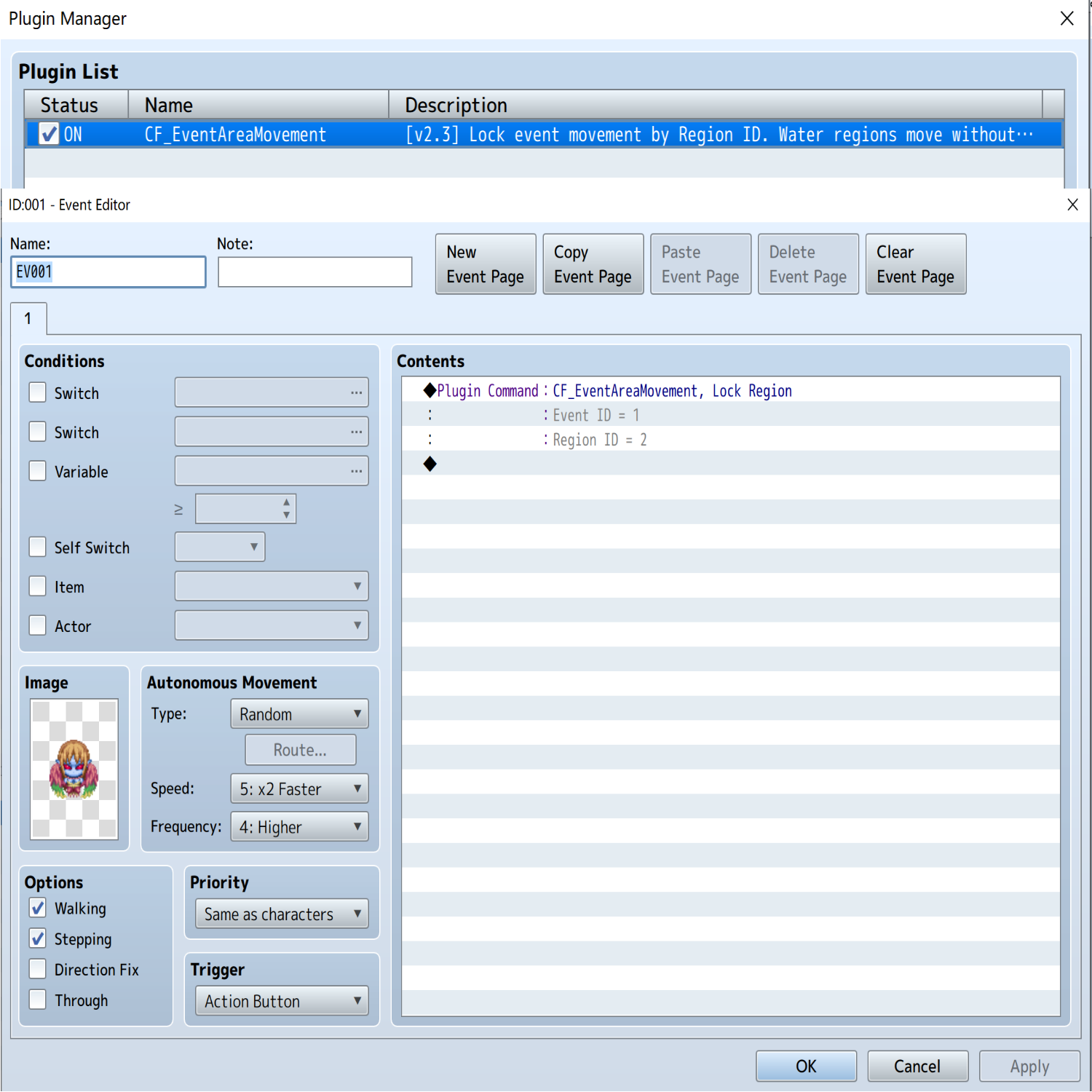Open the Frequency dropdown showing Higher

pos(299,826)
